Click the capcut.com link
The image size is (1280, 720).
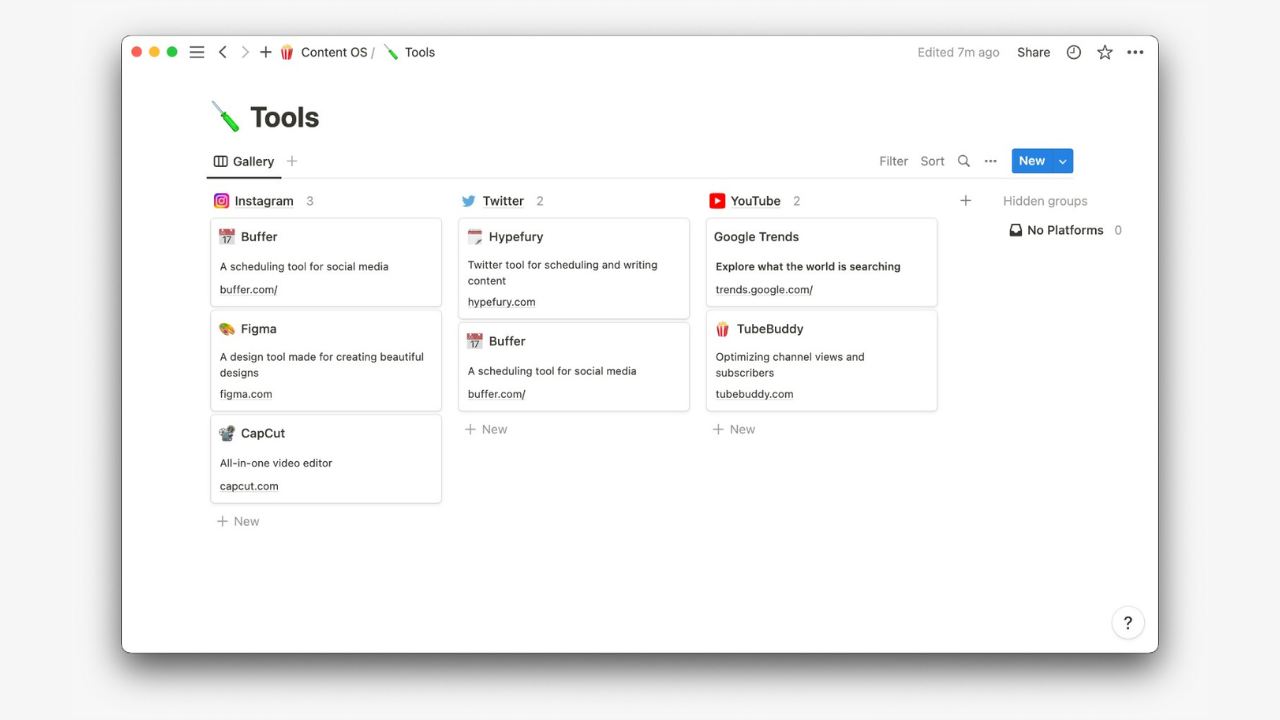point(249,486)
